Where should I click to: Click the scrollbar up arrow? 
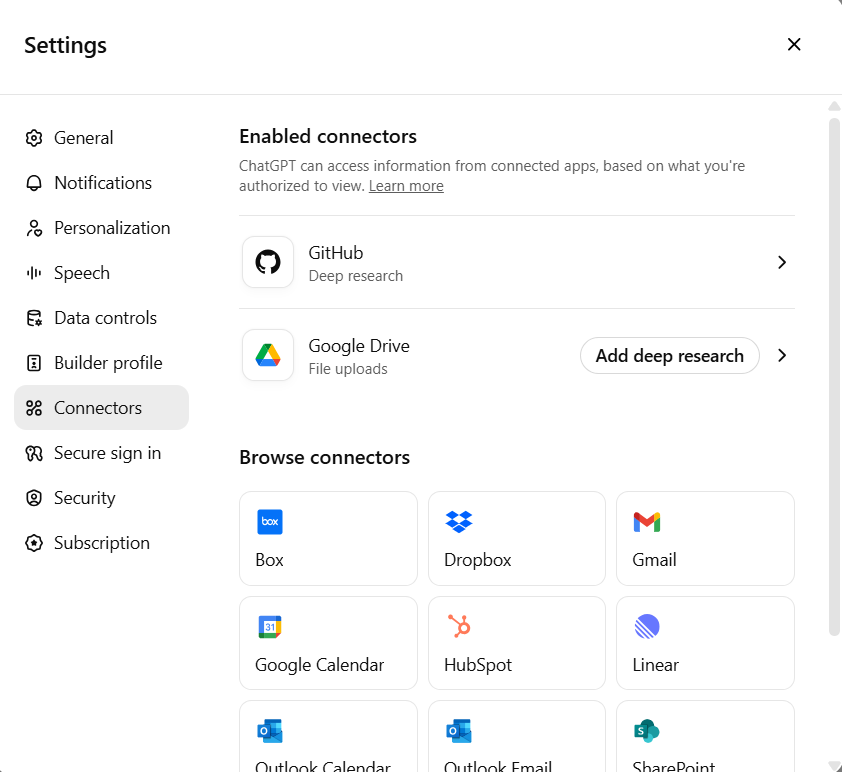coord(834,106)
